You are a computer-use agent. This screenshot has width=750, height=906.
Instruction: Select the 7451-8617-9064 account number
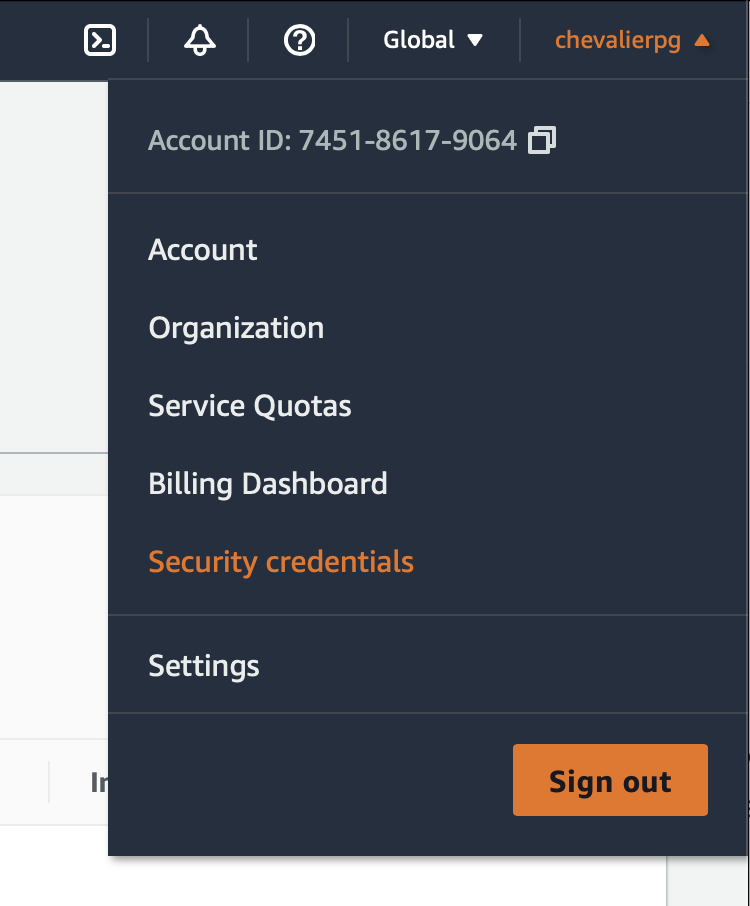pyautogui.click(x=408, y=140)
